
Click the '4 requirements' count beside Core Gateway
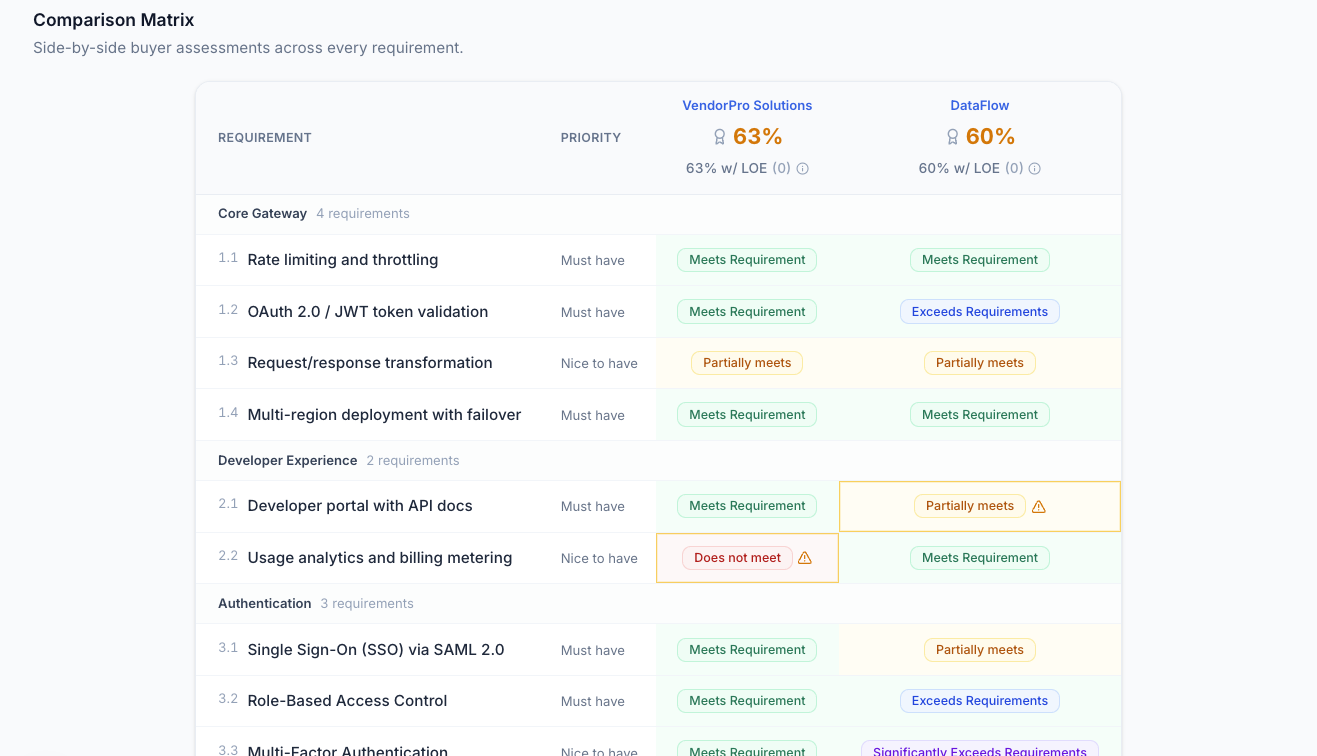point(363,214)
